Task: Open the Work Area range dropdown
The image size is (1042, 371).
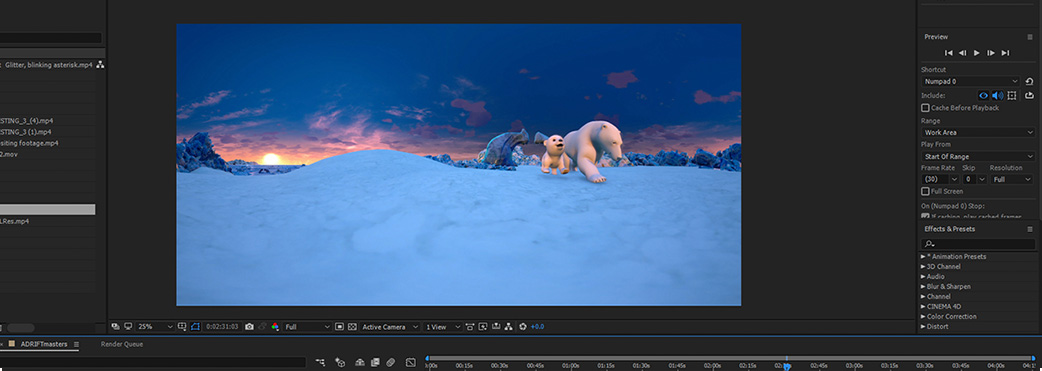Action: 978,132
